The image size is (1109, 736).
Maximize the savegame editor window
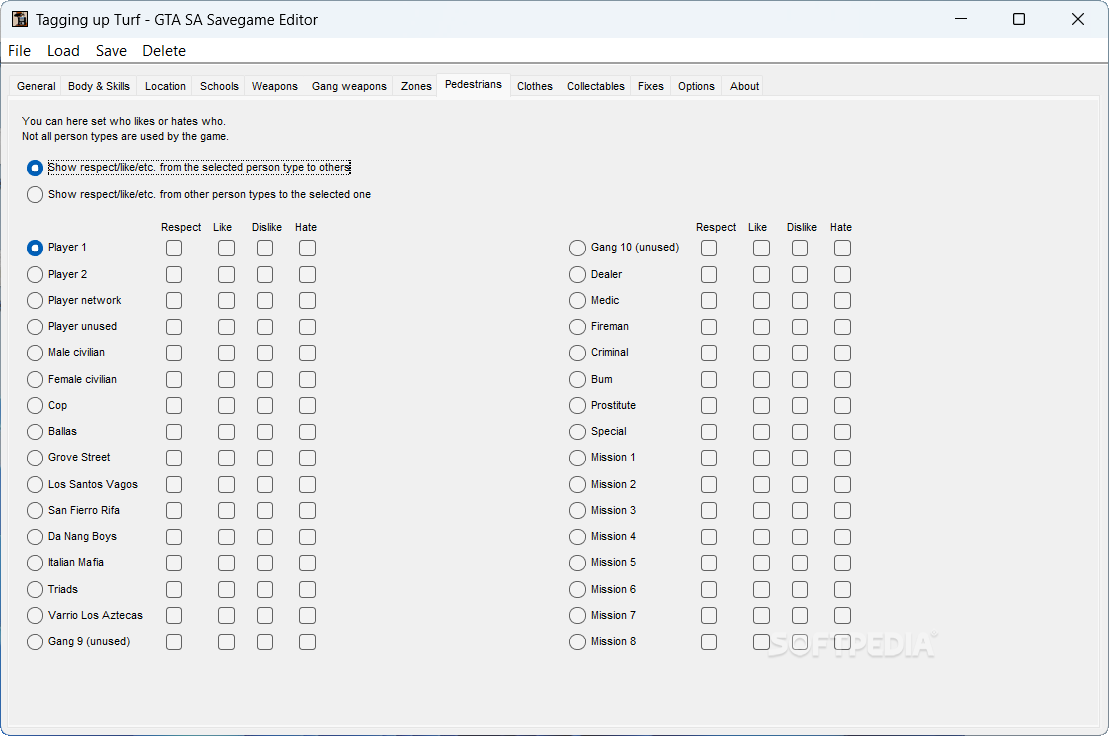click(1018, 19)
